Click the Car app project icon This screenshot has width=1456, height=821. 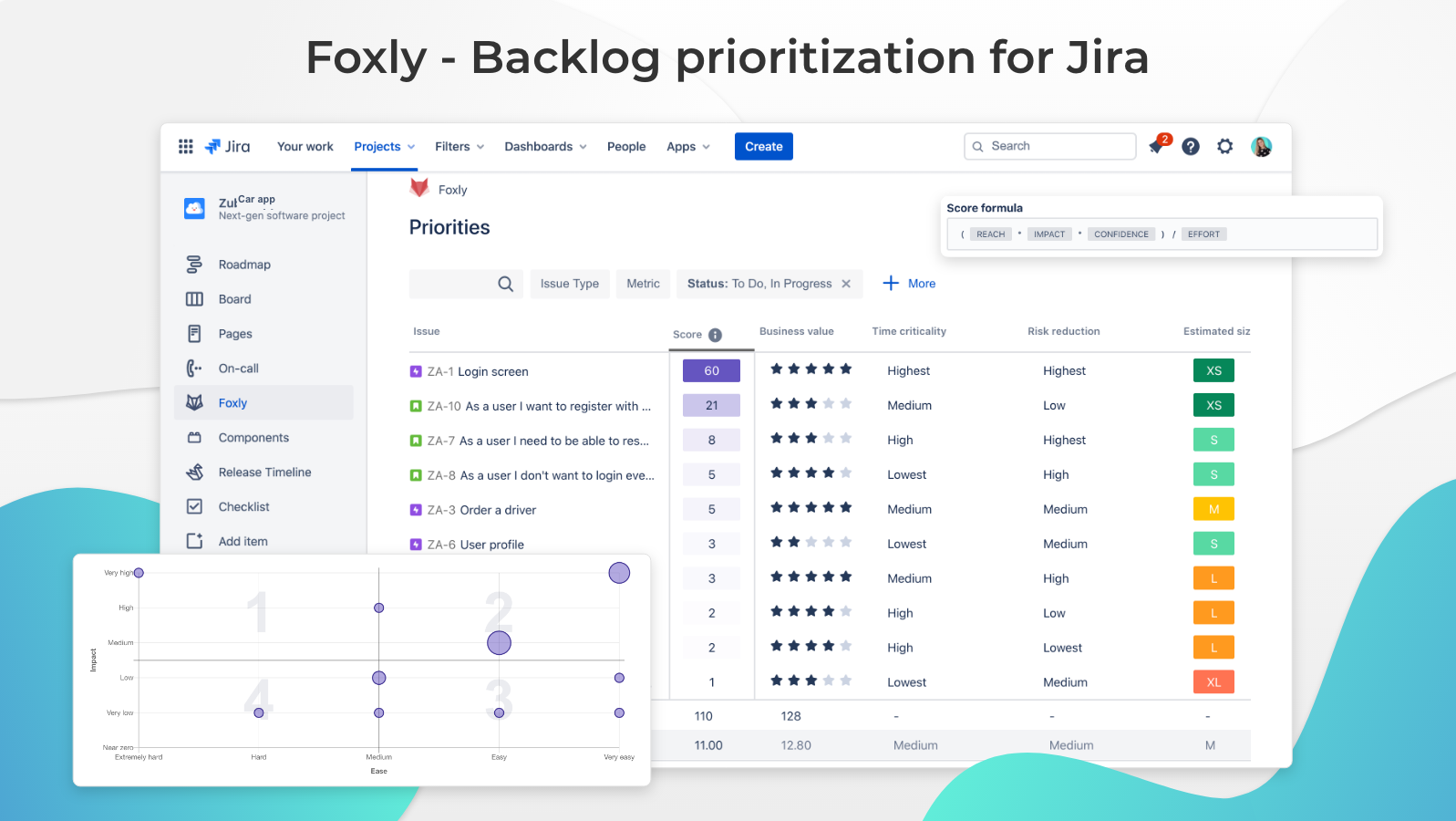click(x=194, y=208)
